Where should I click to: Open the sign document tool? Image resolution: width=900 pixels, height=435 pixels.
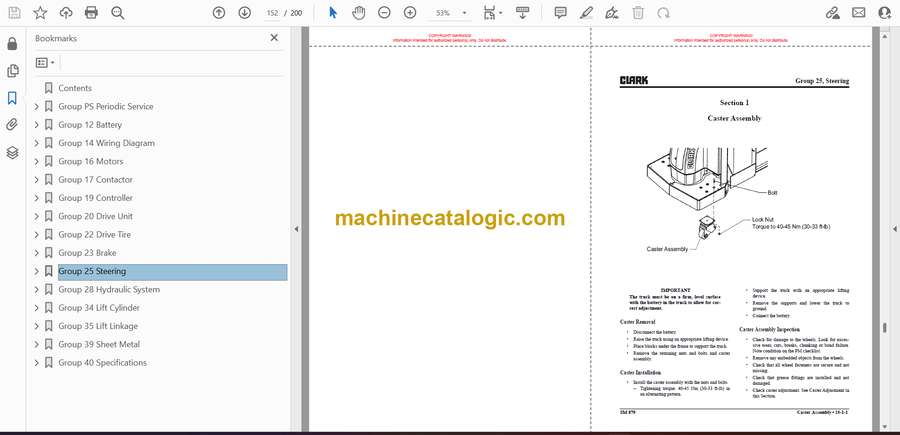click(612, 13)
